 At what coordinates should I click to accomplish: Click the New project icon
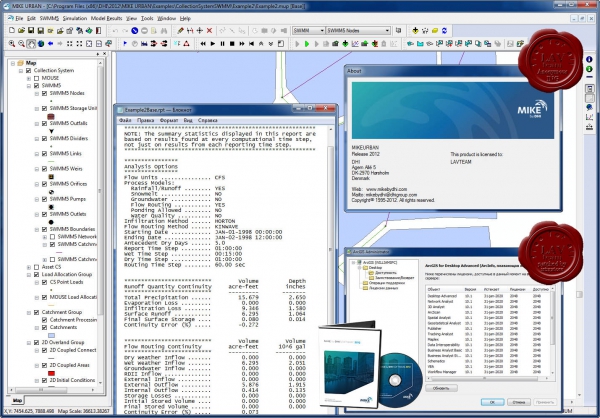[12, 31]
